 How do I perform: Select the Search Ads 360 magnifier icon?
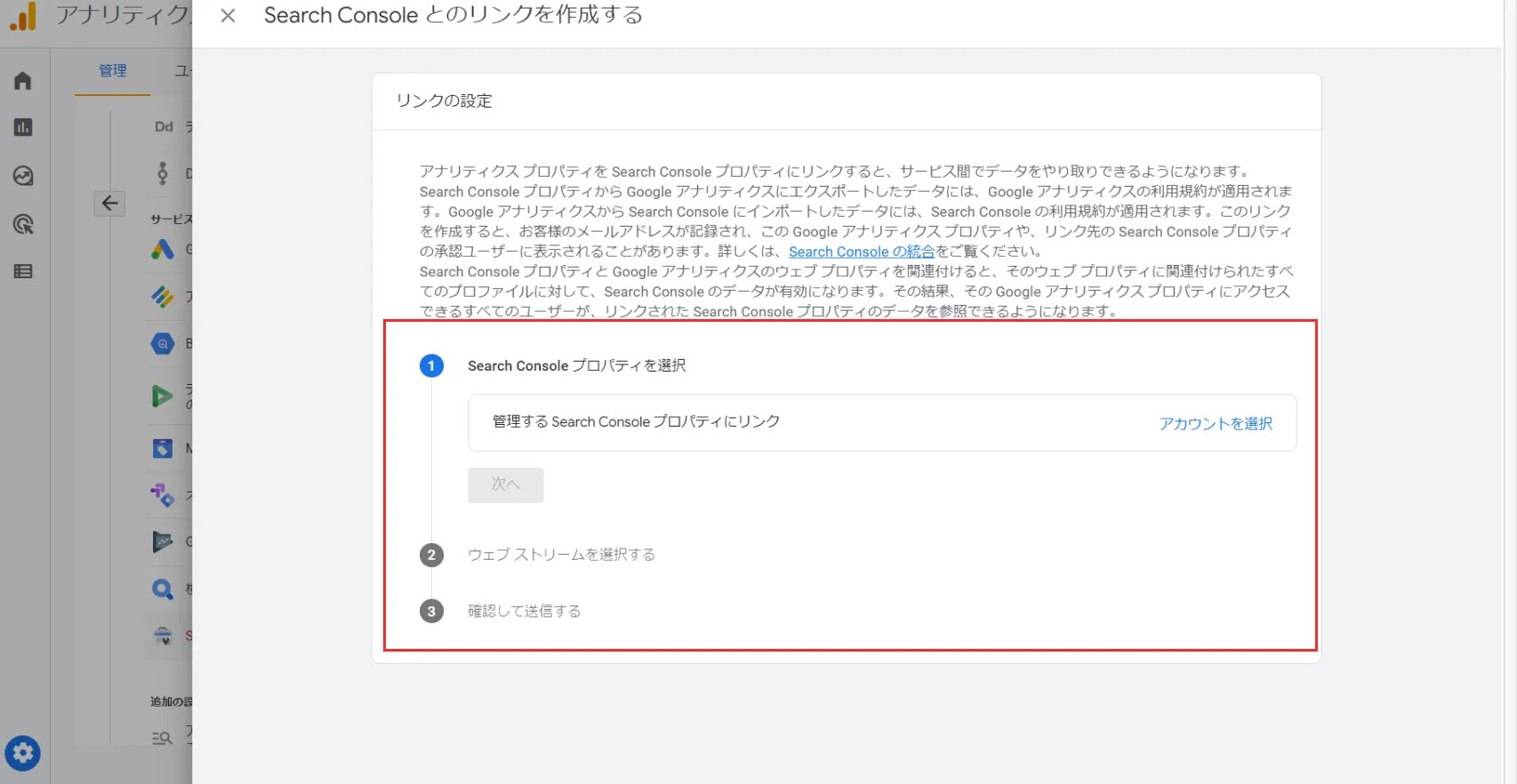point(162,588)
